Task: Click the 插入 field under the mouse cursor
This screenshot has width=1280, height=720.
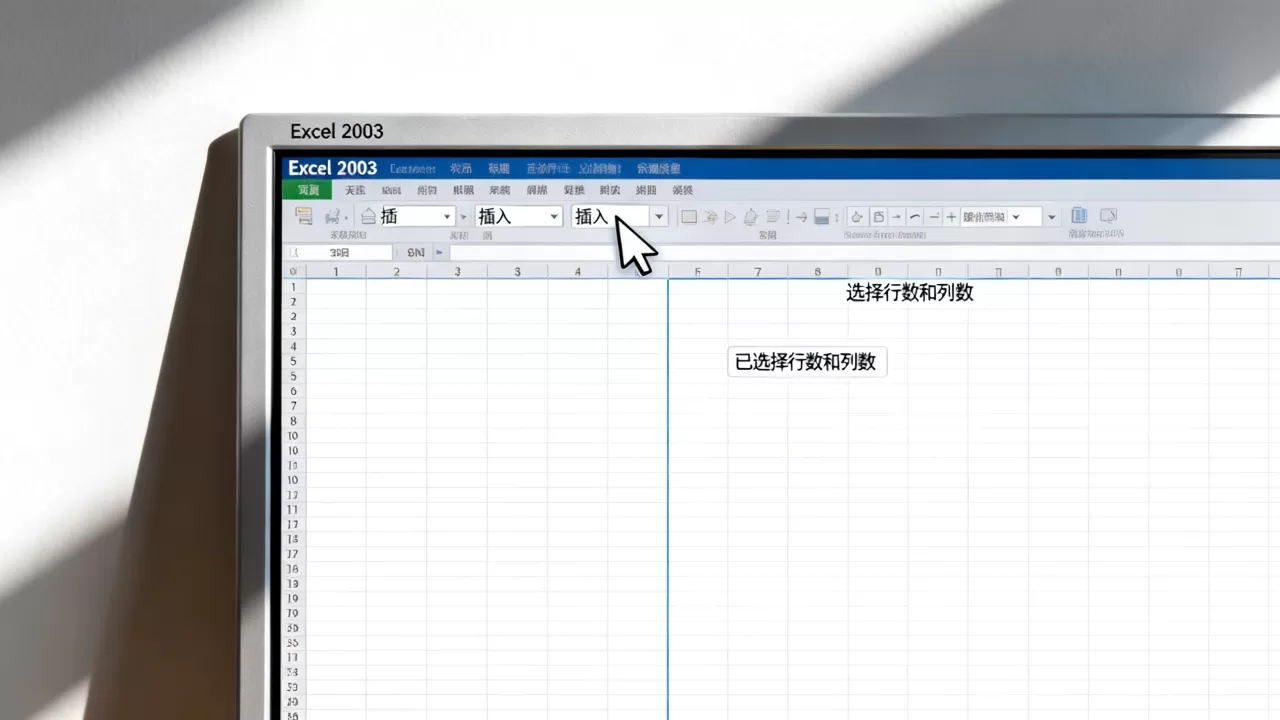Action: coord(609,216)
